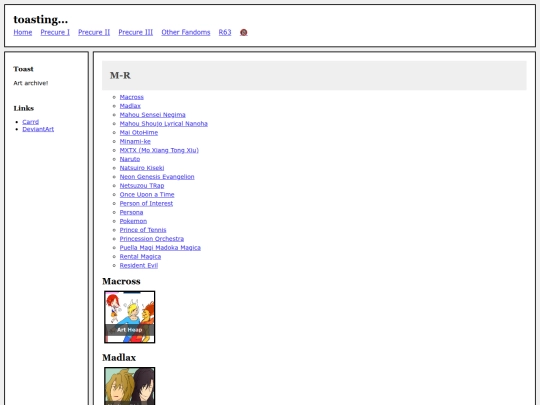Open Mahou Shoujo Lyrical Nanoha link
540x405 pixels.
164,124
